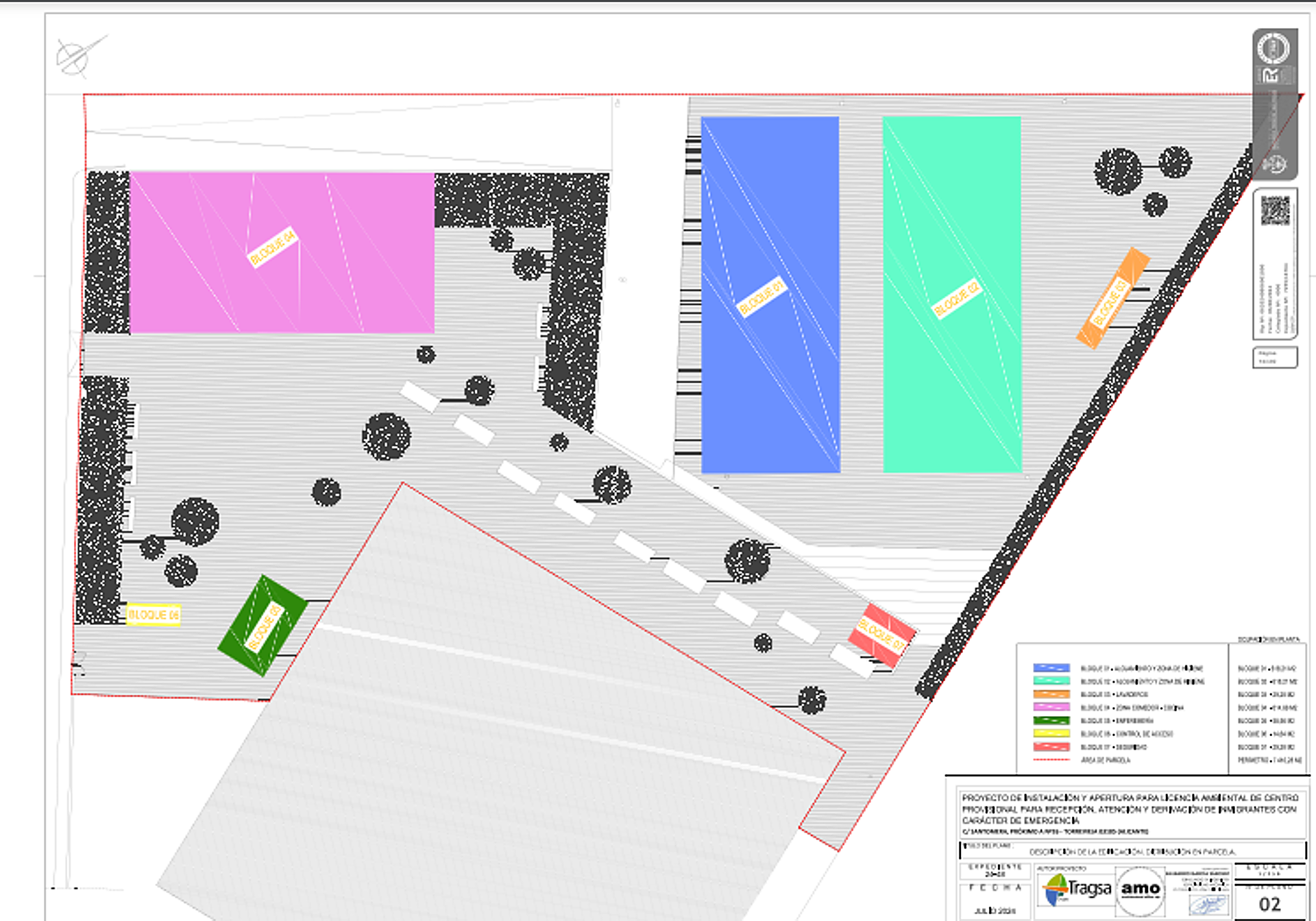Image resolution: width=1316 pixels, height=921 pixels.
Task: Click the QR code on the registration stamp
Action: coord(1275,210)
